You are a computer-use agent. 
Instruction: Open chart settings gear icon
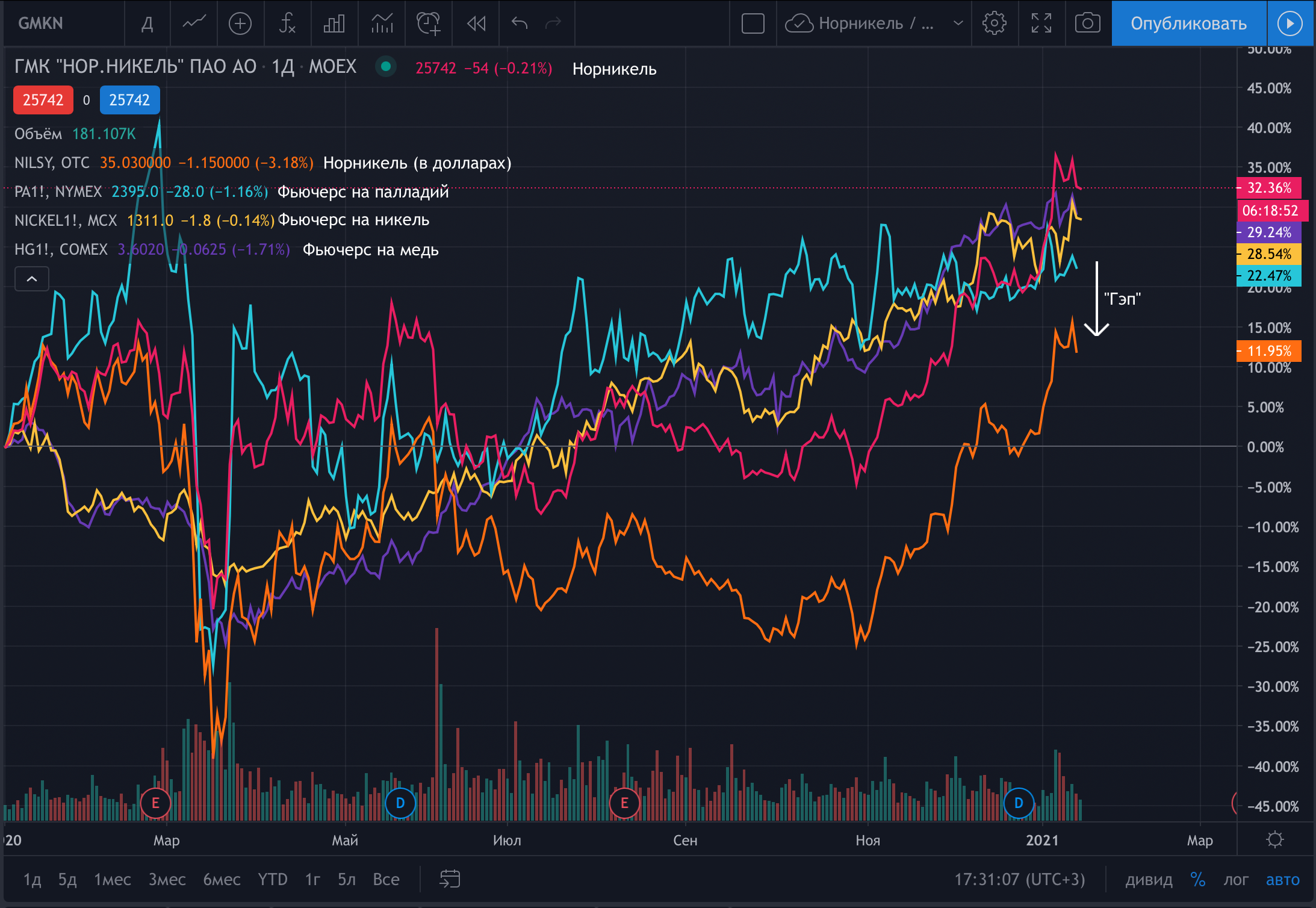994,23
